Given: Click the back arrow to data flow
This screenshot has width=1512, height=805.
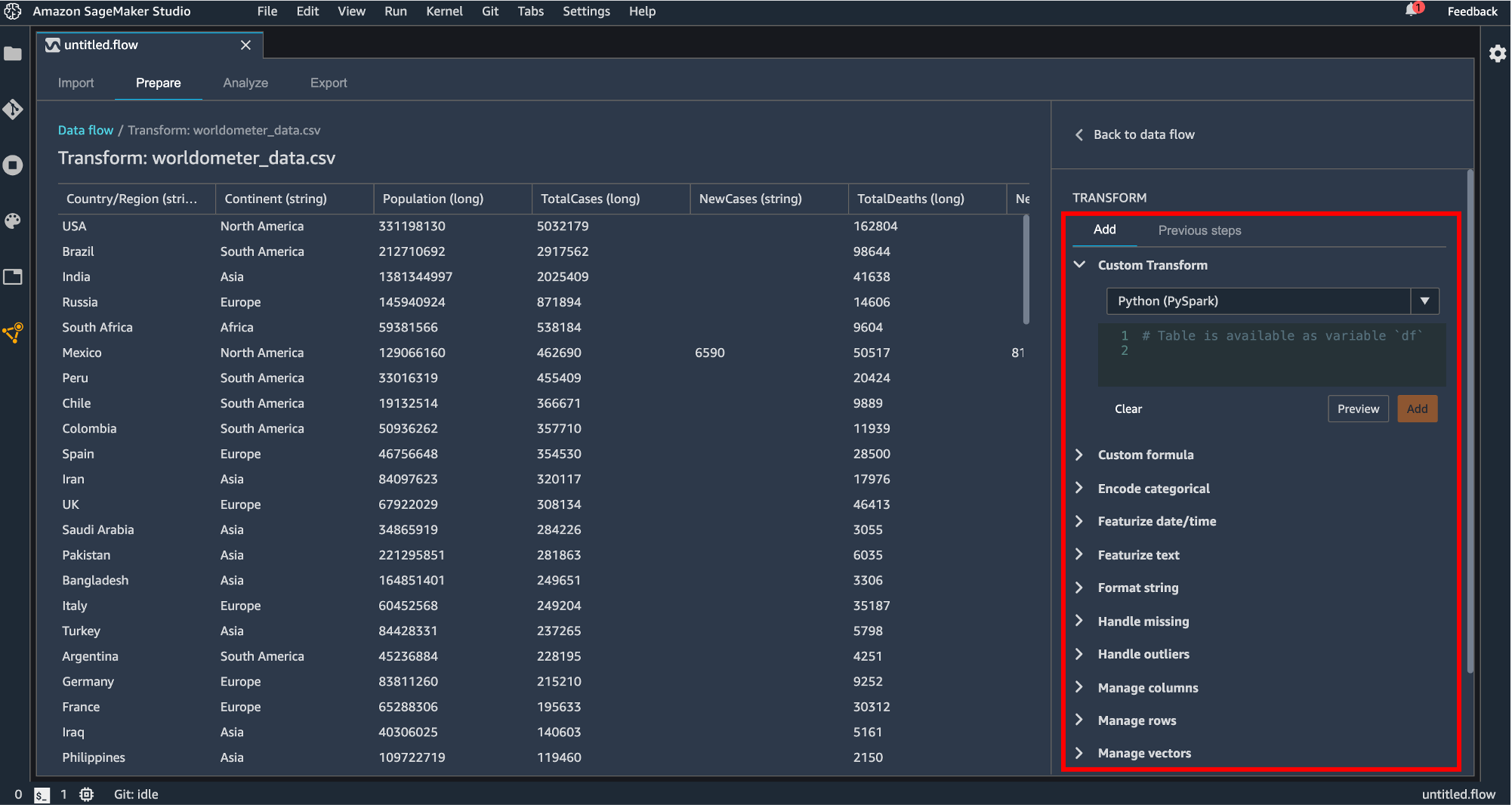Looking at the screenshot, I should coord(1079,134).
